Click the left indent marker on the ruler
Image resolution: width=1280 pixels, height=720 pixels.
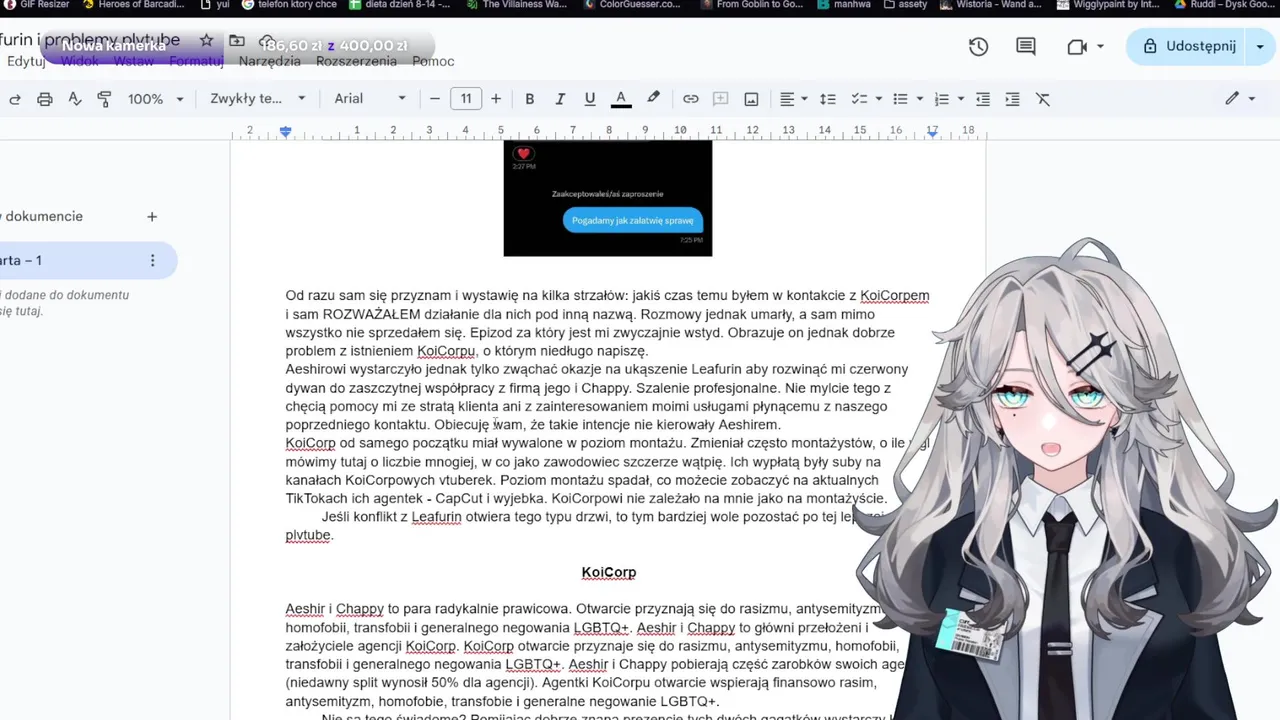[286, 131]
